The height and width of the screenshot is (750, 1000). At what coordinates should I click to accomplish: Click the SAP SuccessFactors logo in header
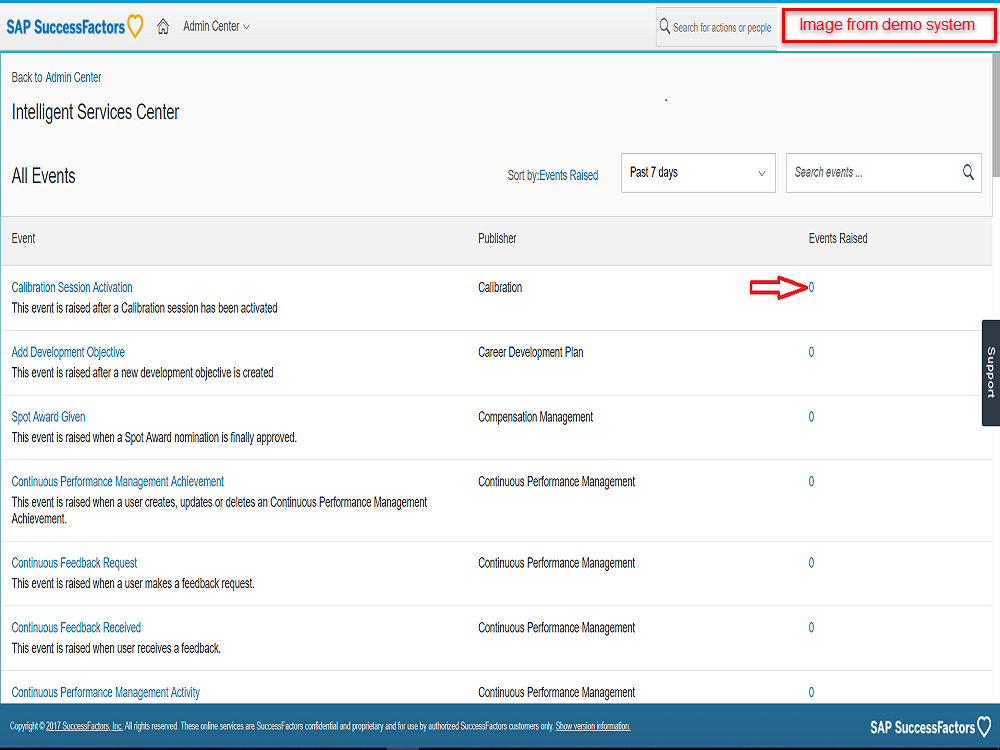[x=75, y=27]
